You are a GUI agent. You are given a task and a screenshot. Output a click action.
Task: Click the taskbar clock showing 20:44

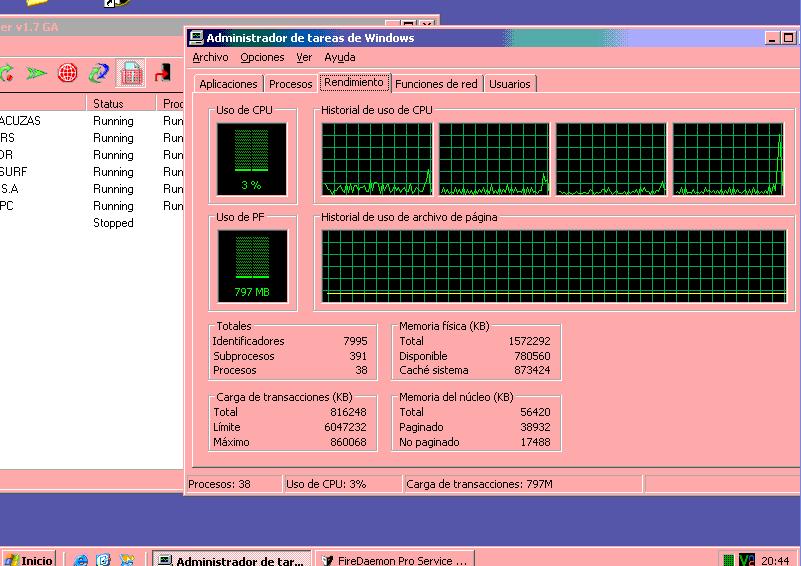click(x=775, y=560)
